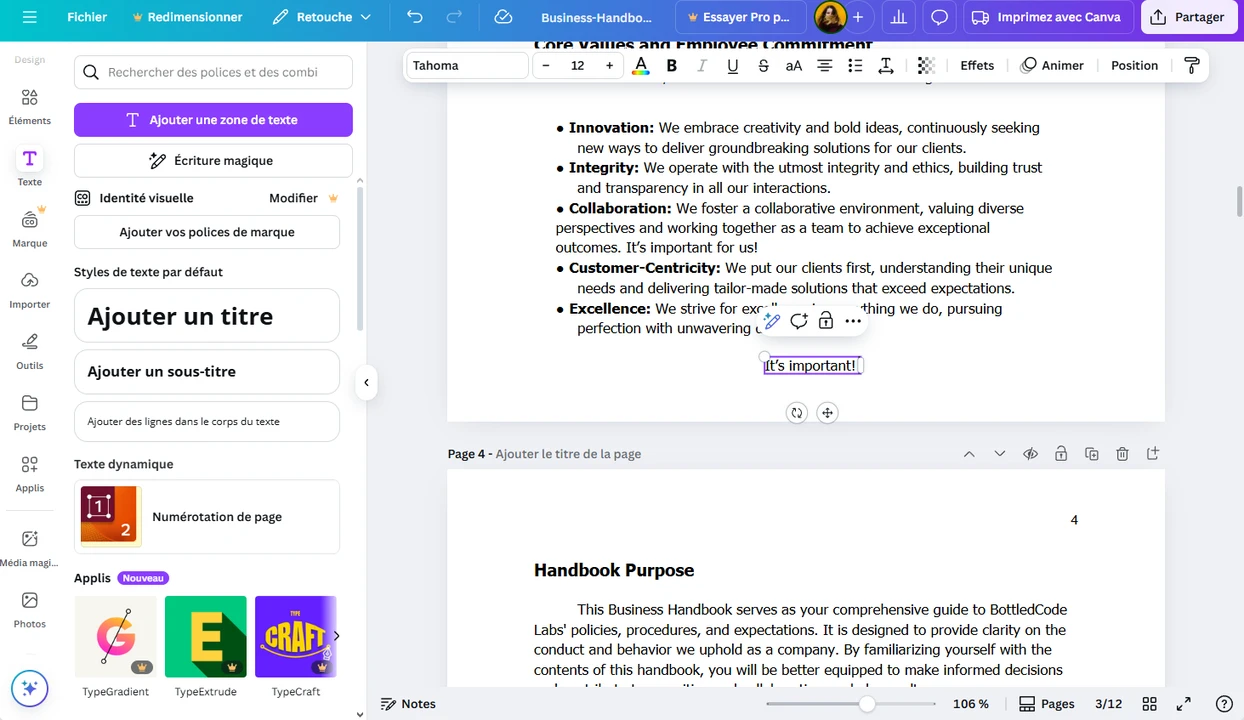Open the Importer sidebar tab
The image size is (1244, 720).
point(30,290)
